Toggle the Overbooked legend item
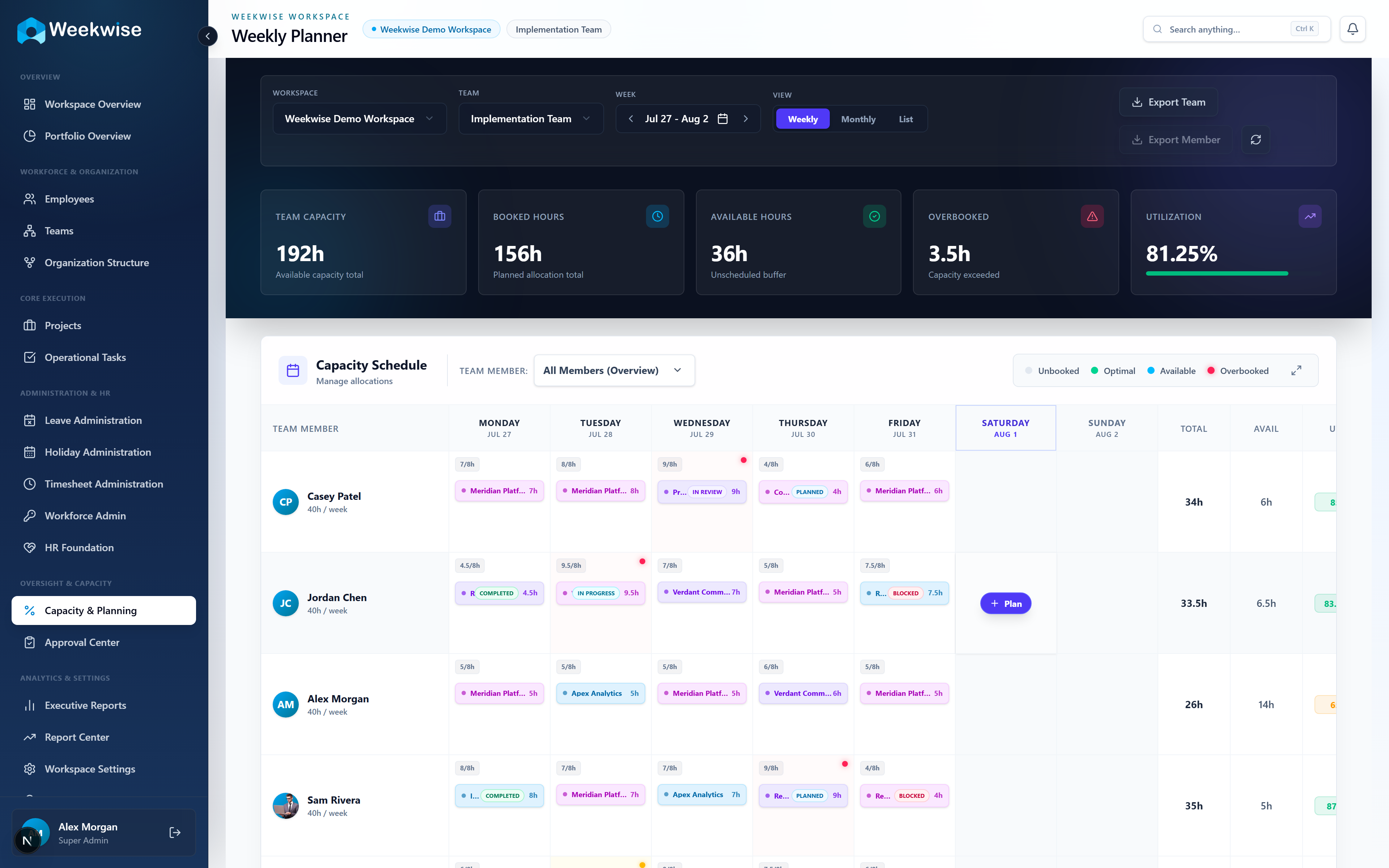This screenshot has width=1389, height=868. pyautogui.click(x=1238, y=371)
